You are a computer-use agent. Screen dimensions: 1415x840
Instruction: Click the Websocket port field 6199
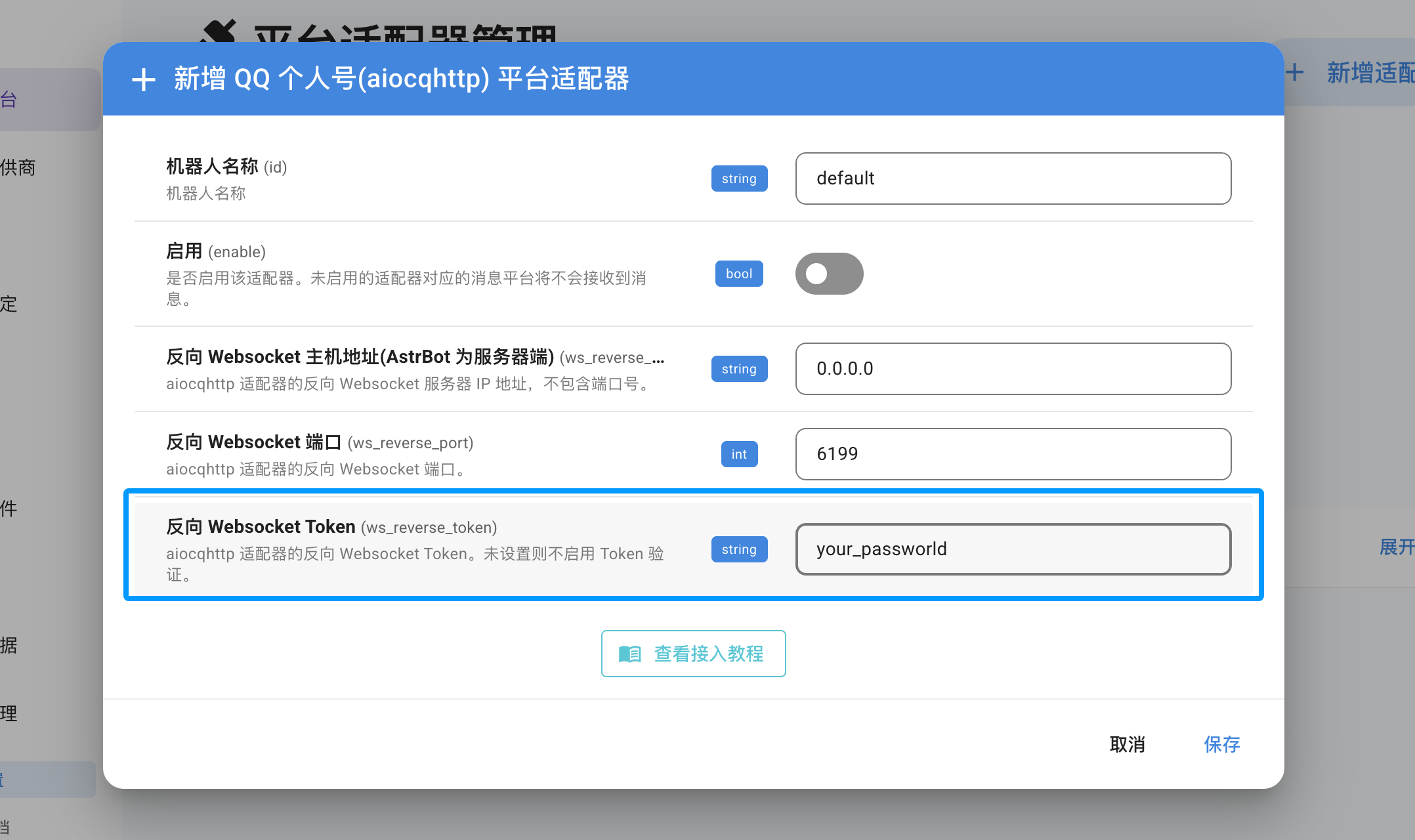1013,454
